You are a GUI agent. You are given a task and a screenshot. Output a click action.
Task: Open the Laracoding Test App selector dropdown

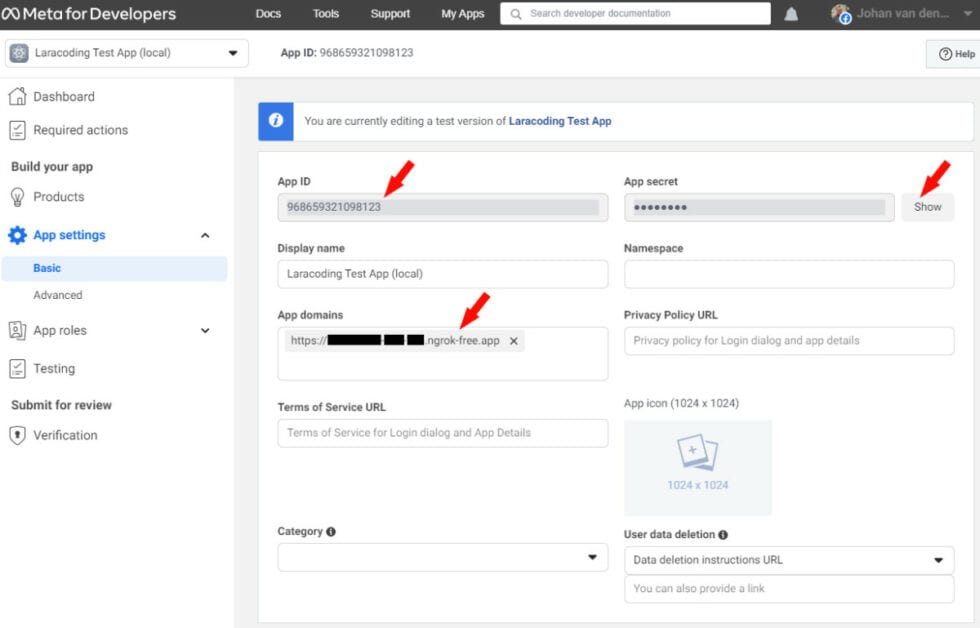[x=127, y=53]
